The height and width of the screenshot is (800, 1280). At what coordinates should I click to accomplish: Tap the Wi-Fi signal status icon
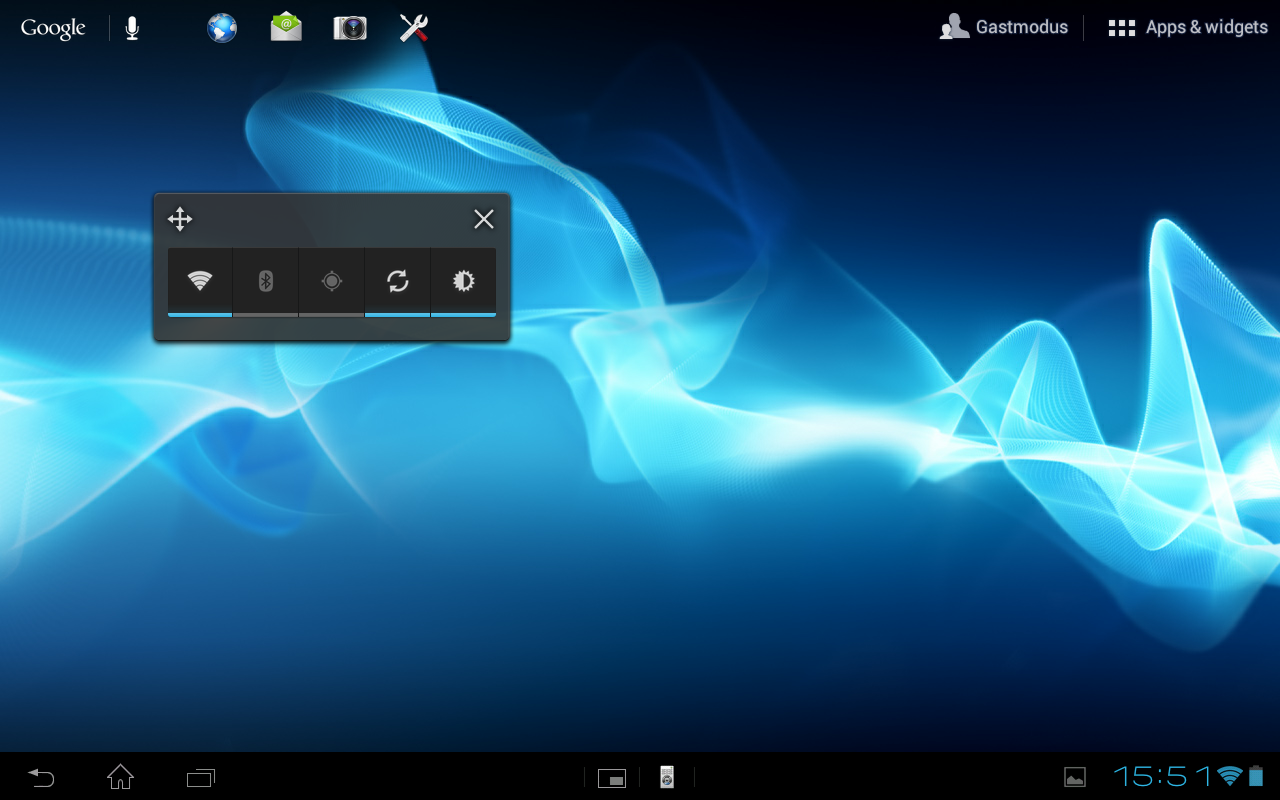(x=1230, y=776)
